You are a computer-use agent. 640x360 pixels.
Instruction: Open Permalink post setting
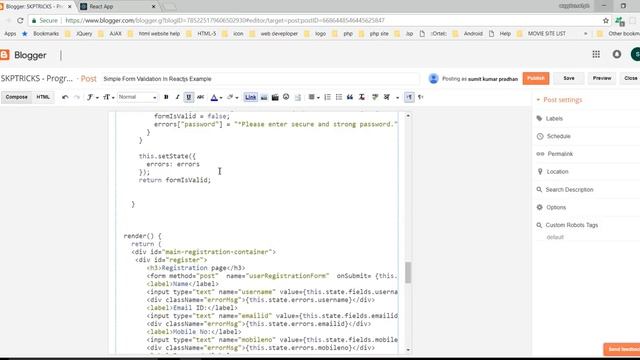point(555,154)
